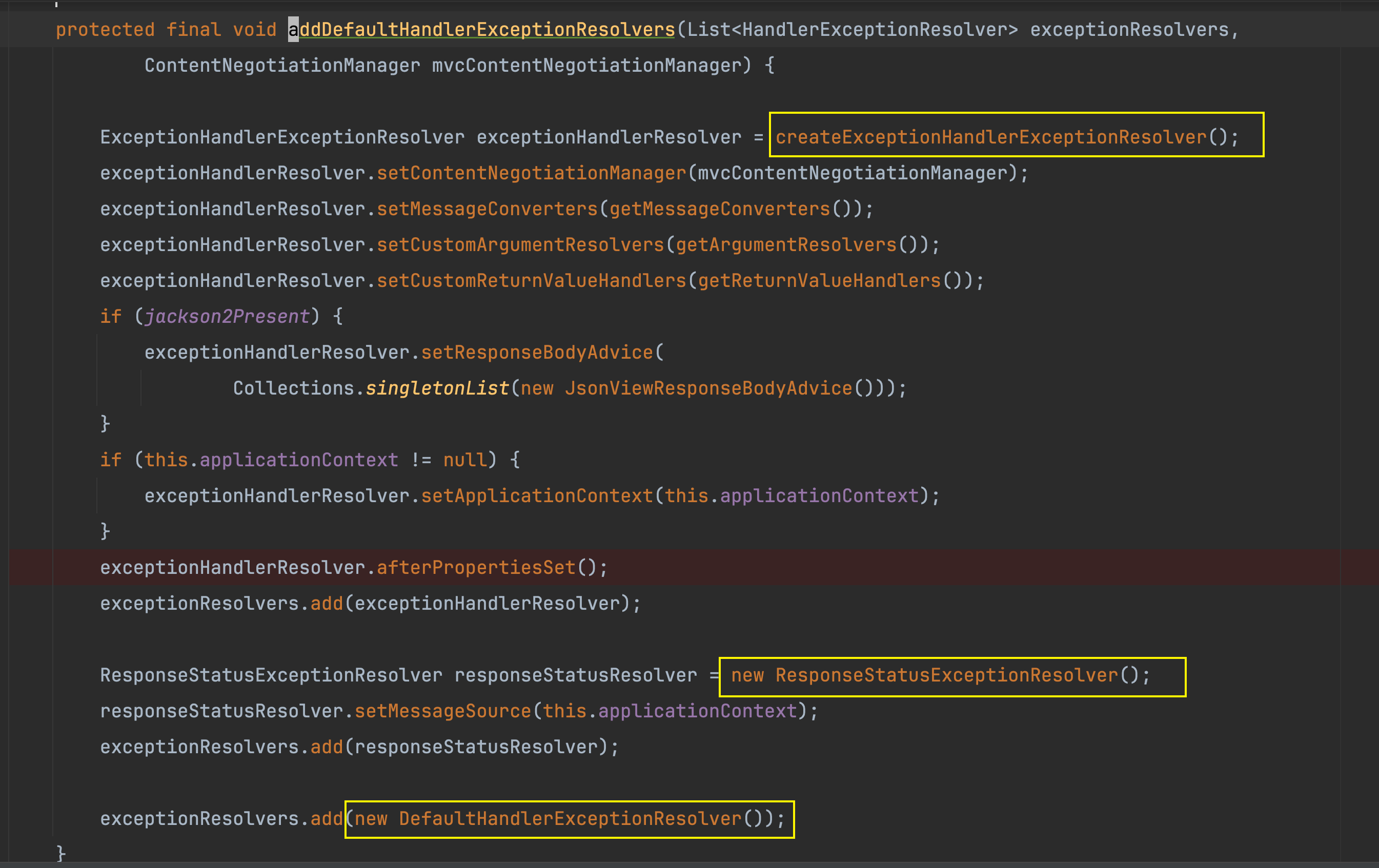Click the jackson2Present variable
This screenshot has width=1379, height=868.
click(x=227, y=316)
